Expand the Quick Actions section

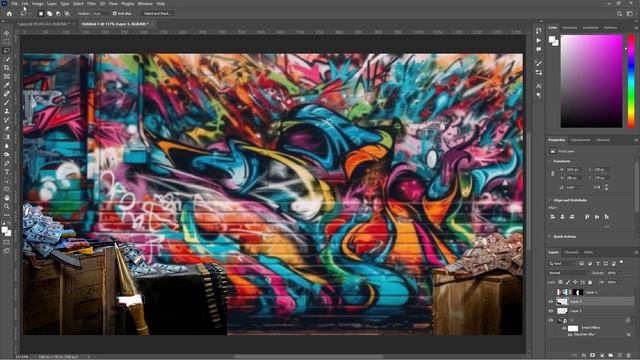[549, 237]
